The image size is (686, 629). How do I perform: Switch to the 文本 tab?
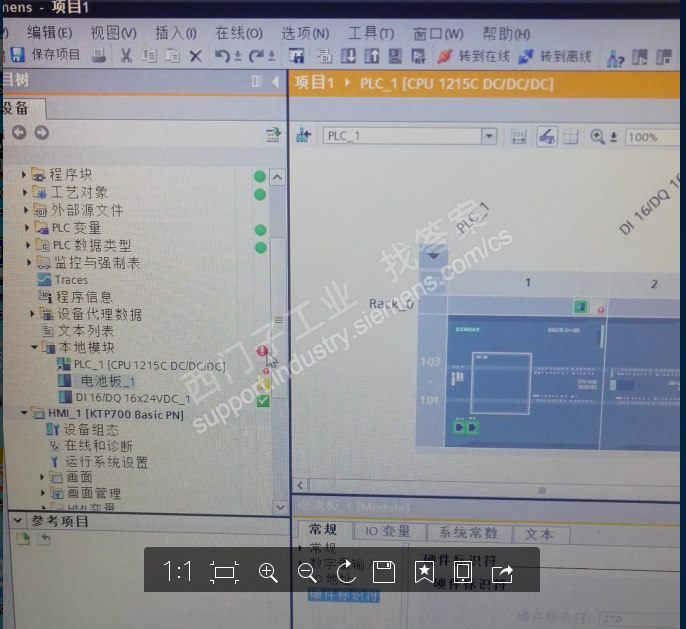pyautogui.click(x=540, y=535)
